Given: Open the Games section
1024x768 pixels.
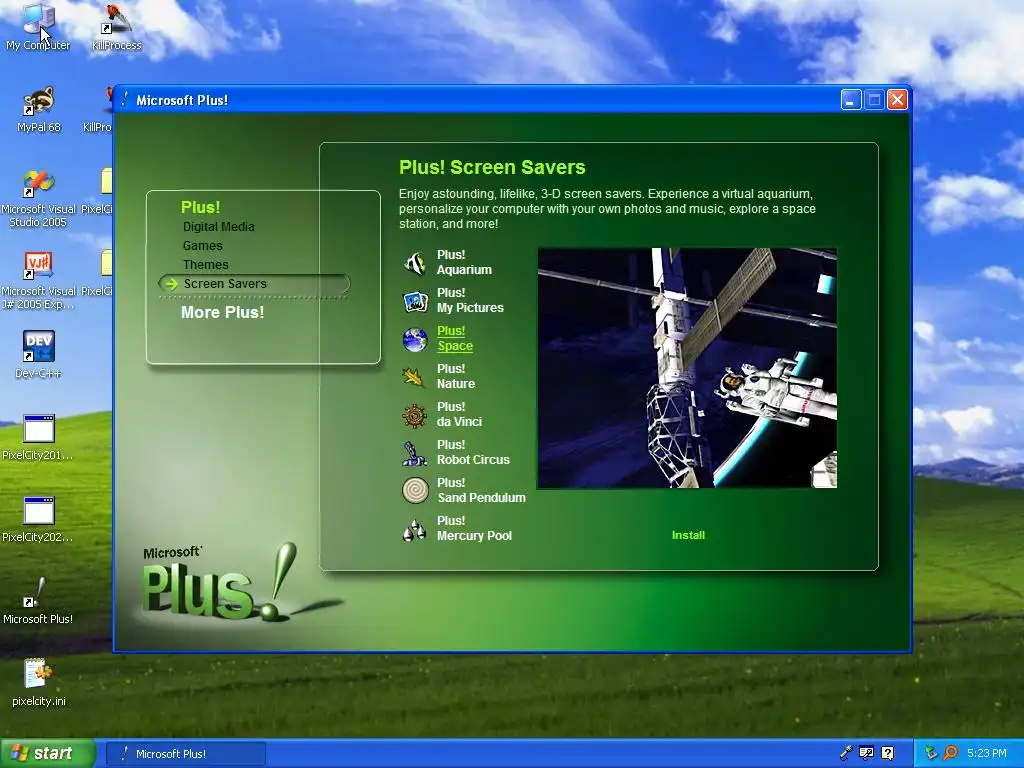Looking at the screenshot, I should [x=202, y=246].
